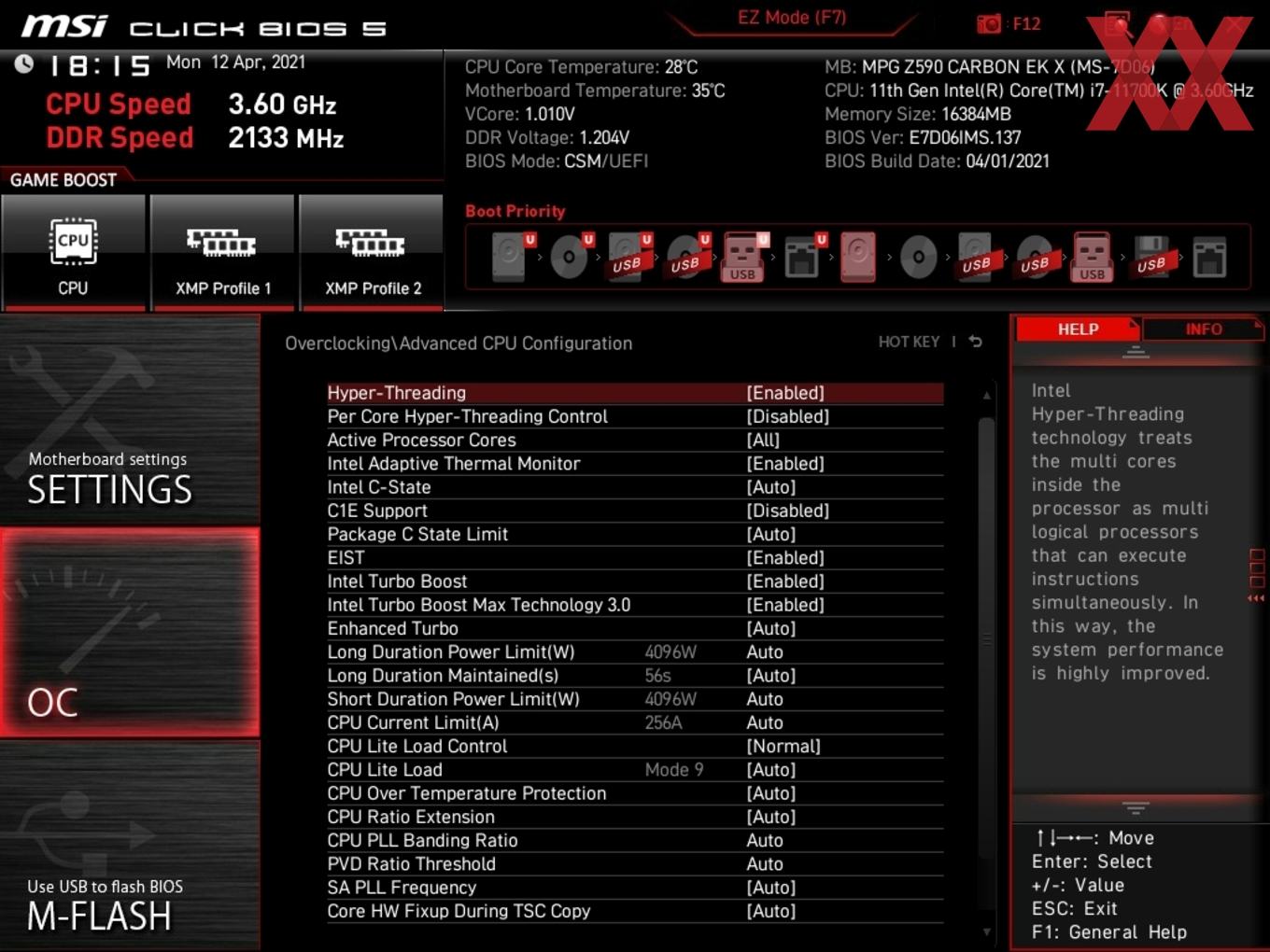Switch to the INFO tab

coord(1203,329)
